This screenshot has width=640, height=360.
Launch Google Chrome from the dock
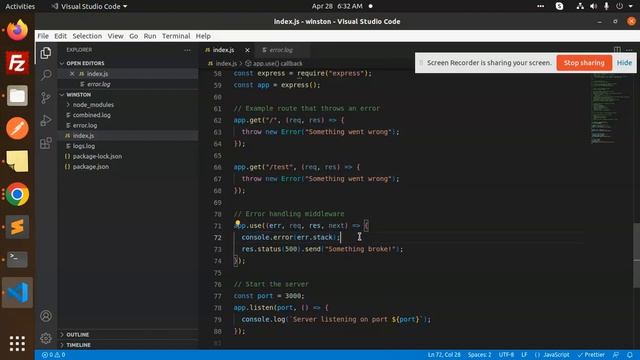(17, 194)
